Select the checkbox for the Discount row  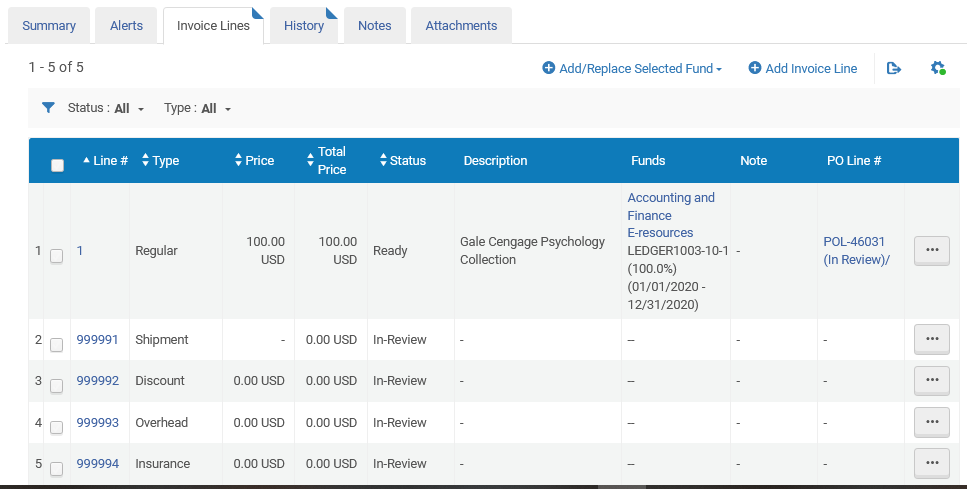point(57,386)
